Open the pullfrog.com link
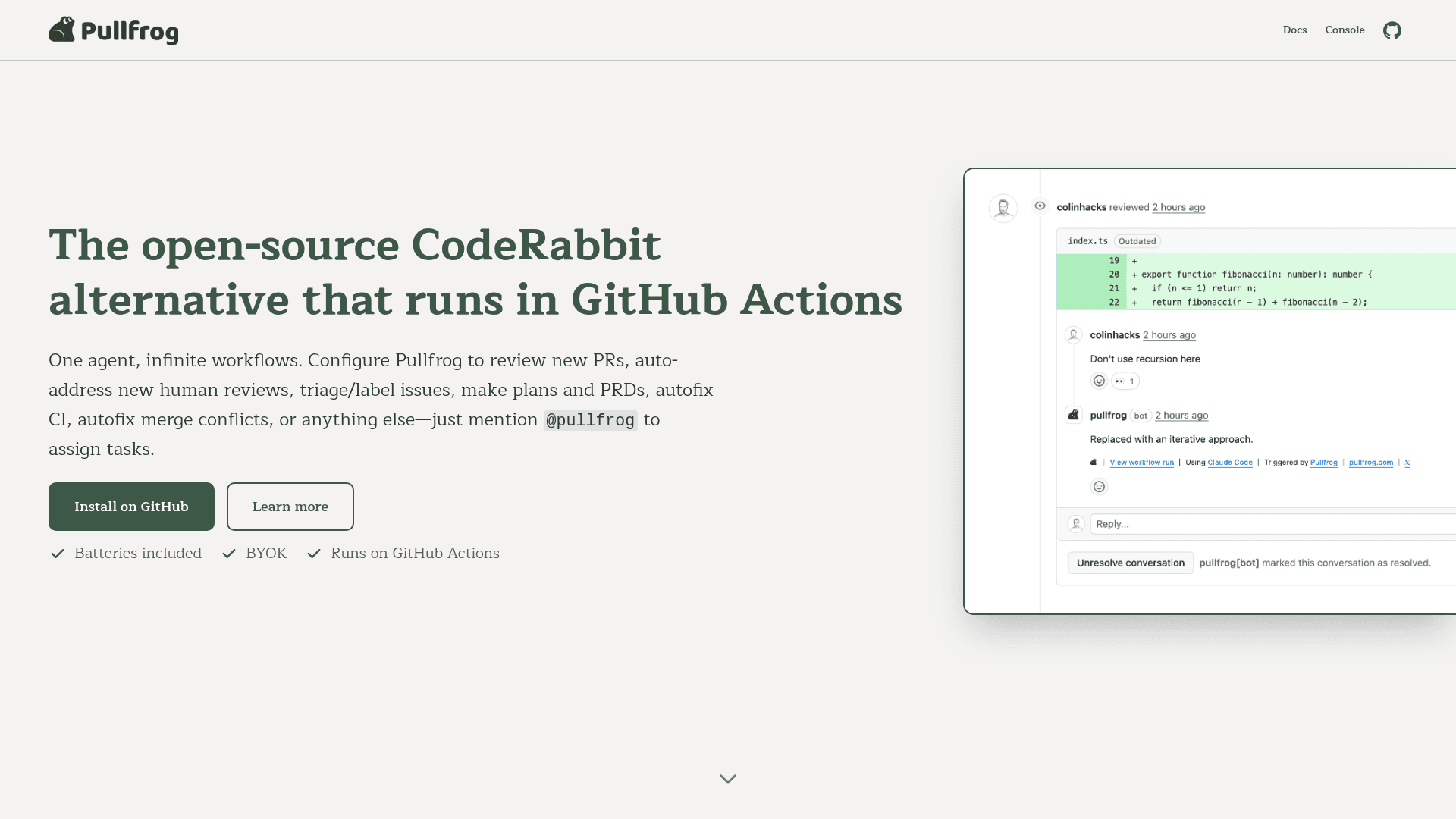The image size is (1456, 819). (1371, 463)
